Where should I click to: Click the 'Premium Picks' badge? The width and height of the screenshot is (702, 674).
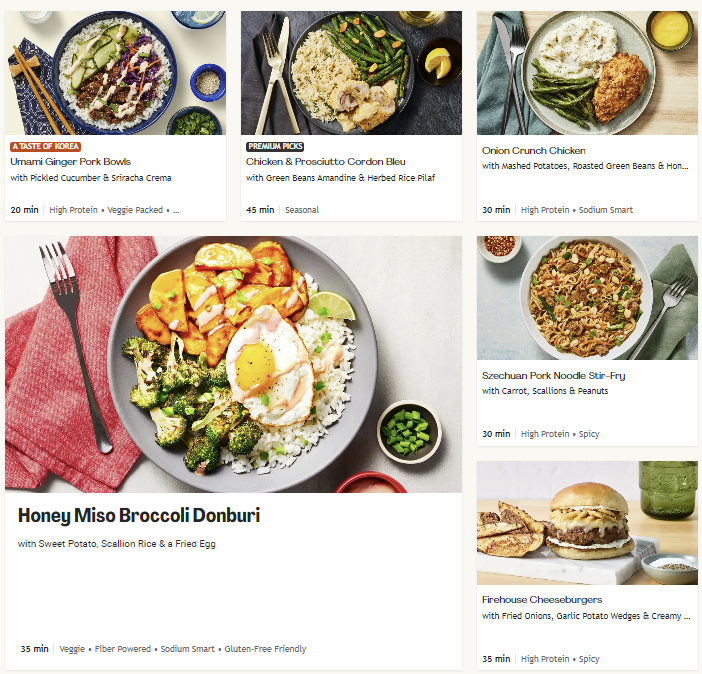(275, 146)
